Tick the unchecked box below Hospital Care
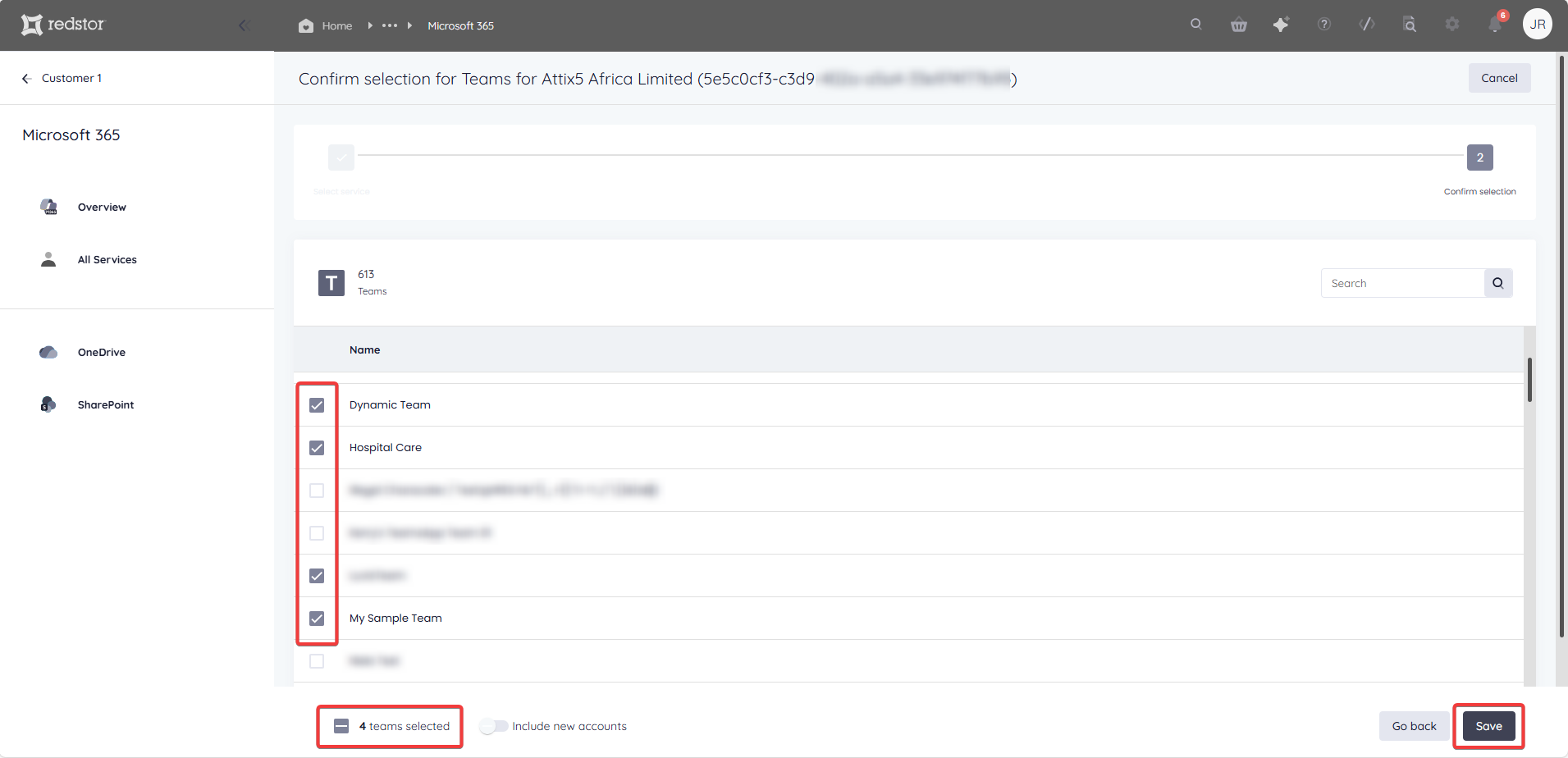 pos(317,491)
